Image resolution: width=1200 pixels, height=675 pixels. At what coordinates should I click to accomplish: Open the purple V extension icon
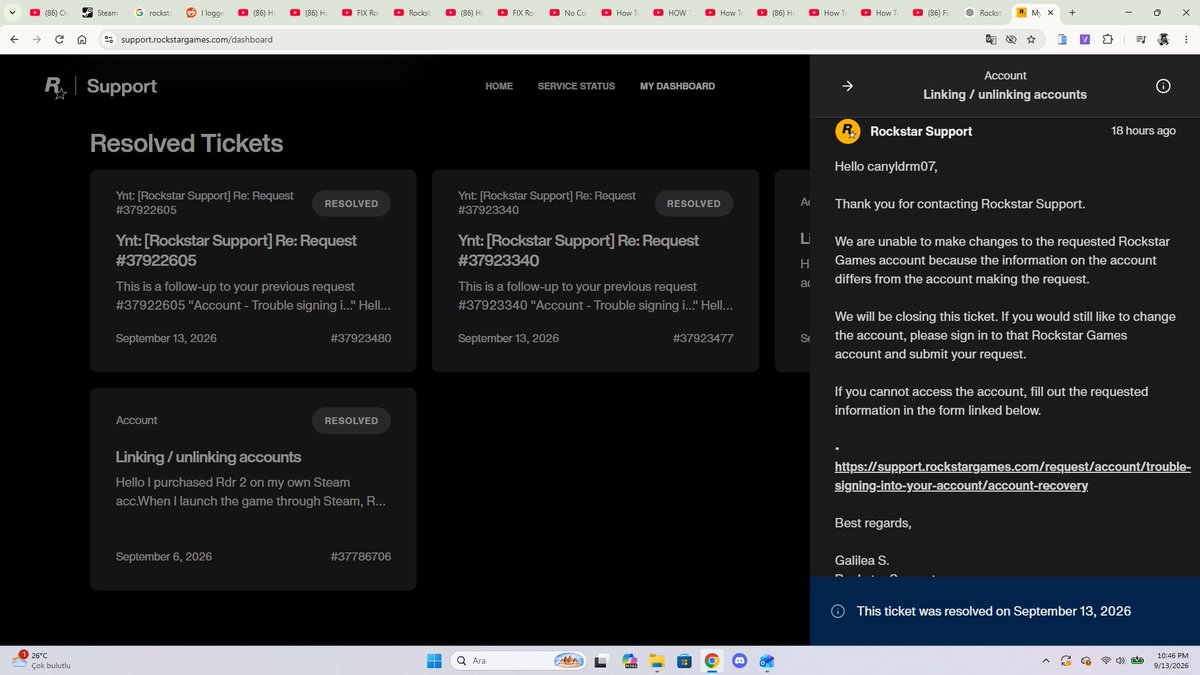[1084, 40]
